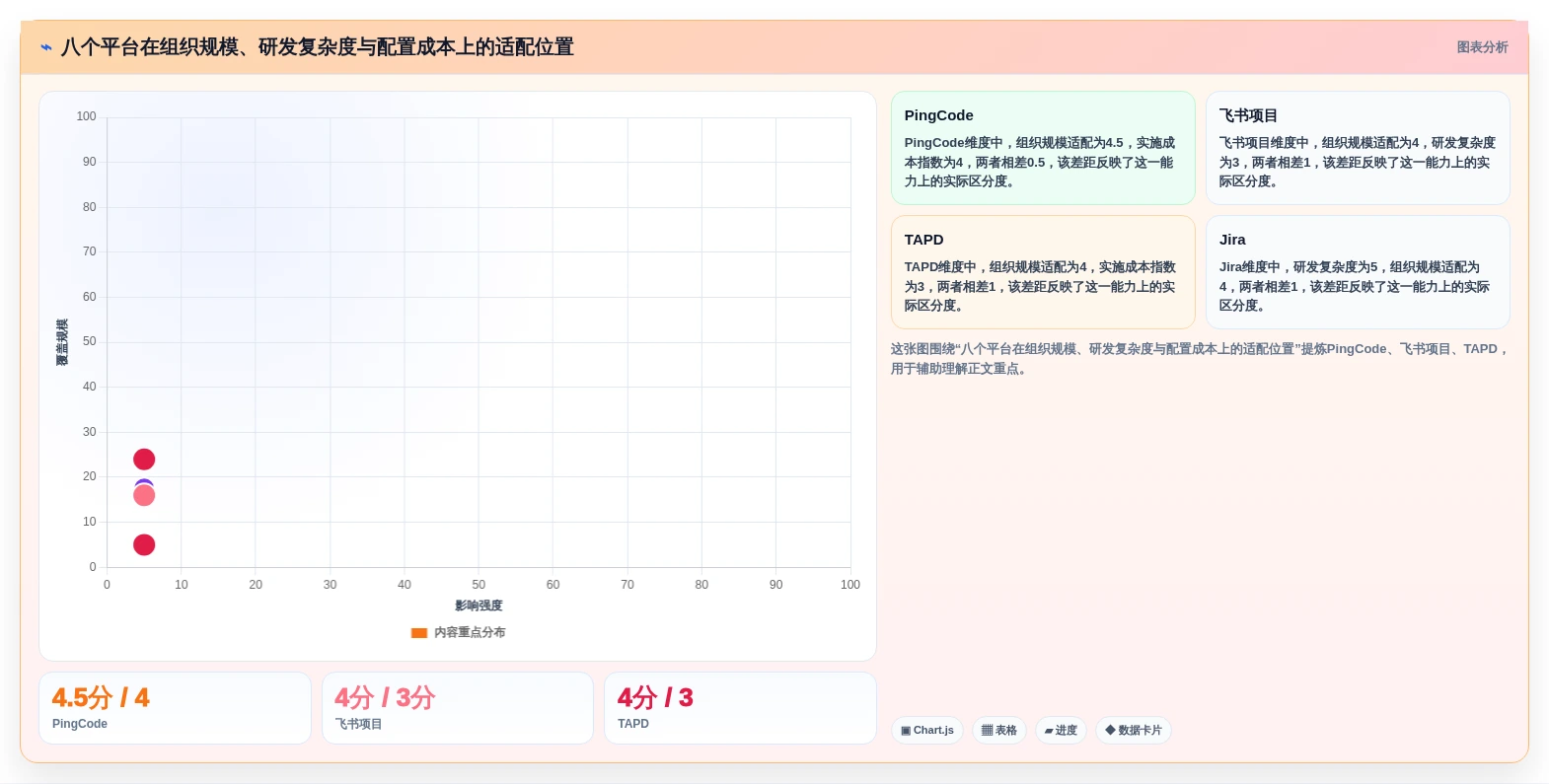The height and width of the screenshot is (784, 1549).
Task: Click the 4分 / 3分 飞书项目 stat card
Action: click(458, 708)
